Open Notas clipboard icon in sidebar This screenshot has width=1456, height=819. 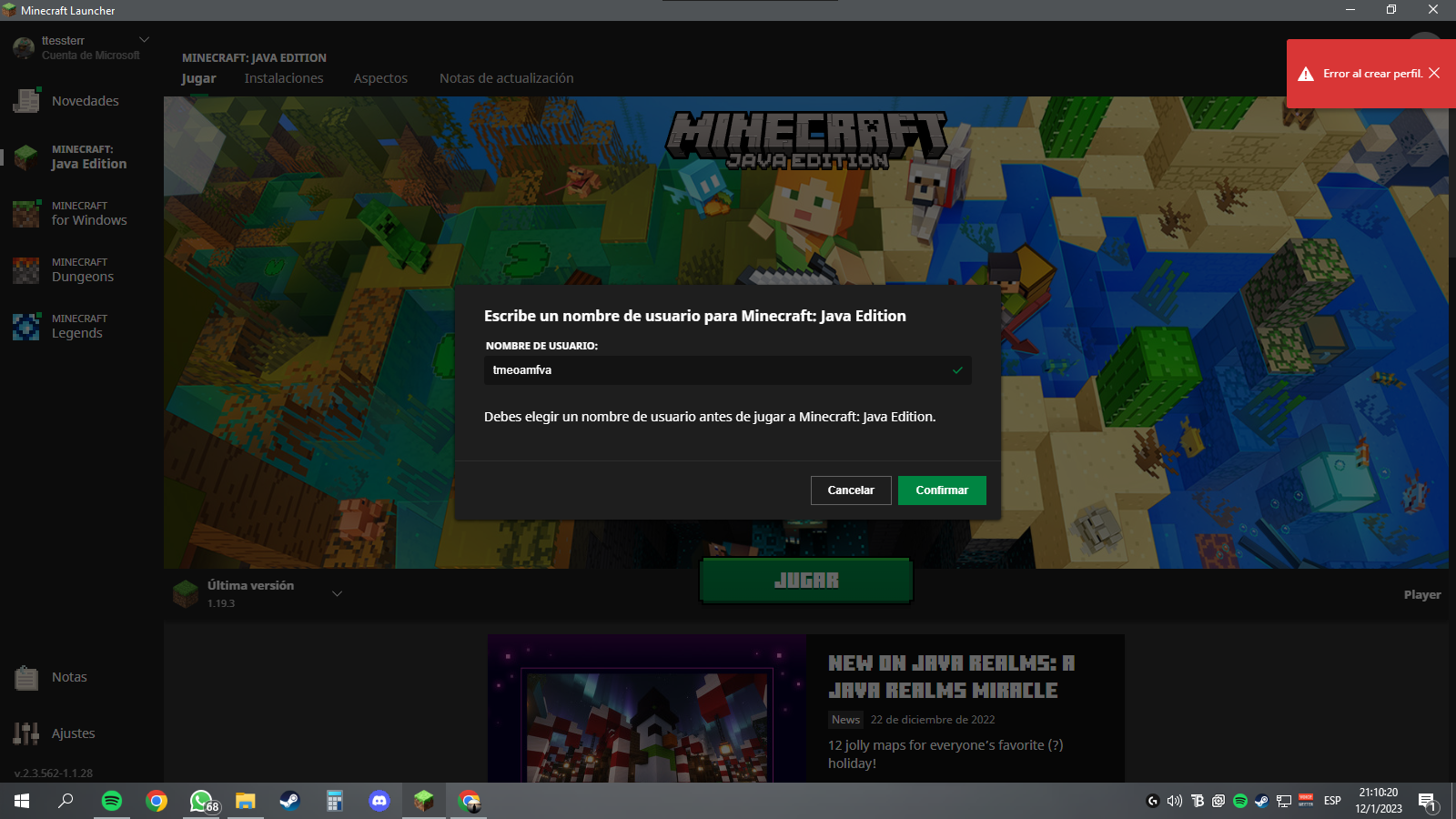[26, 678]
